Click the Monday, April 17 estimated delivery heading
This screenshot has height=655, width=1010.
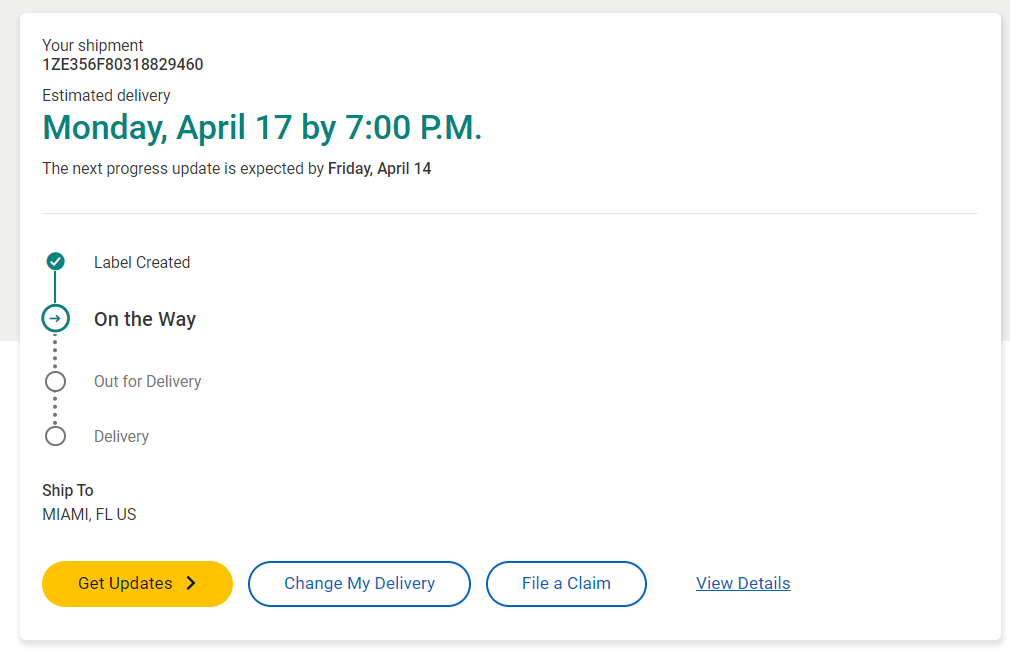click(x=262, y=128)
